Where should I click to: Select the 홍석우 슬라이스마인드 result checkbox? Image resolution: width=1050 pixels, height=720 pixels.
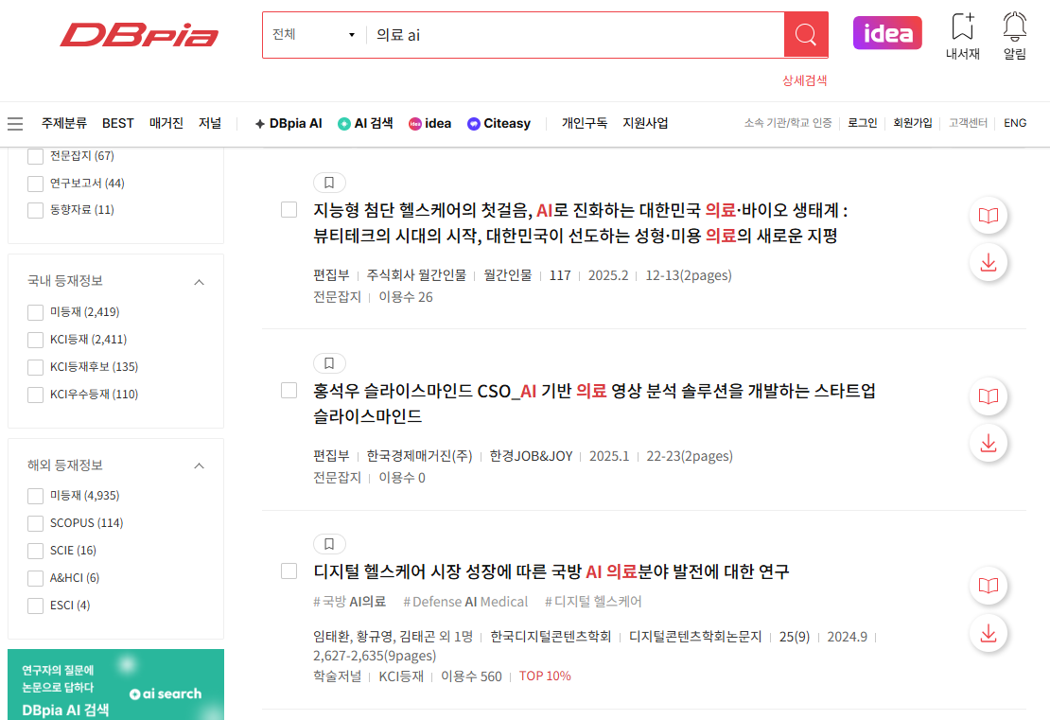coord(289,390)
